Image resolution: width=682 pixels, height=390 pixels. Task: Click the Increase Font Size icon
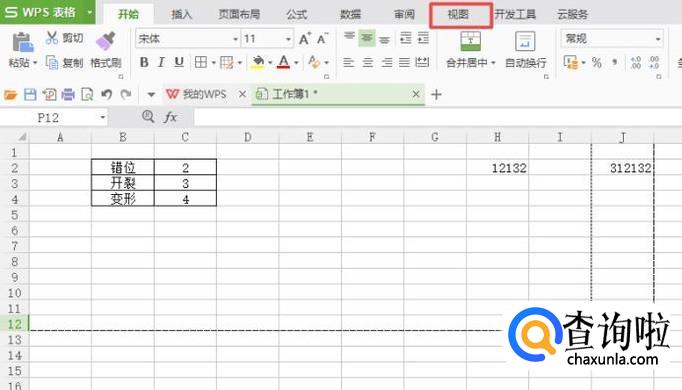(x=304, y=39)
